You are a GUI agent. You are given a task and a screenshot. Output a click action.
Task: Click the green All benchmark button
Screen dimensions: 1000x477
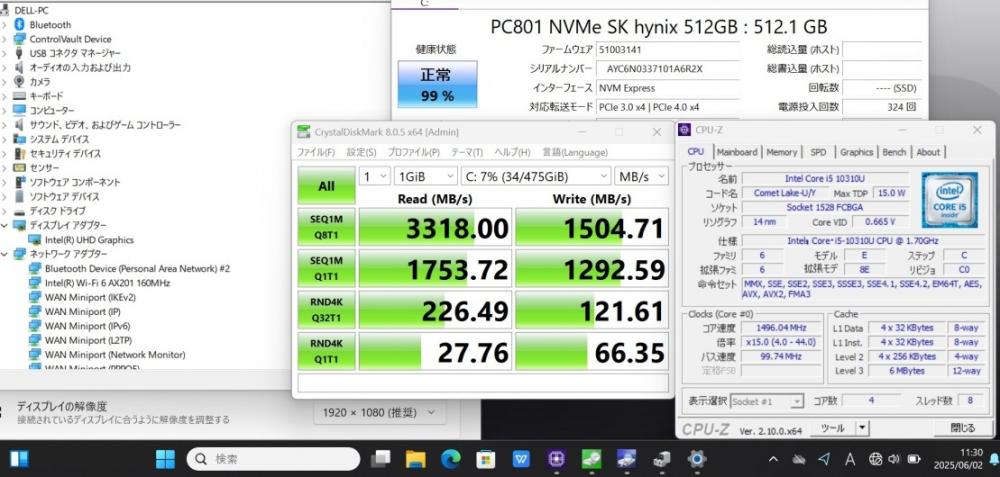coord(326,186)
